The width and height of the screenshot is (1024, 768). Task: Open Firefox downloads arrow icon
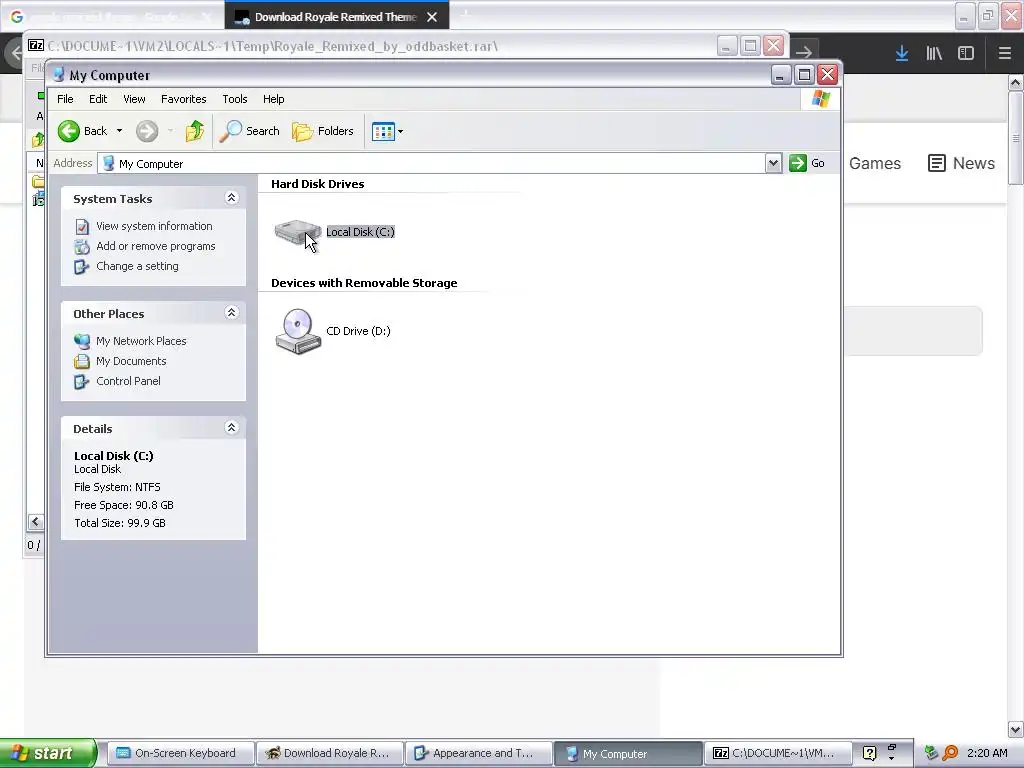click(902, 53)
